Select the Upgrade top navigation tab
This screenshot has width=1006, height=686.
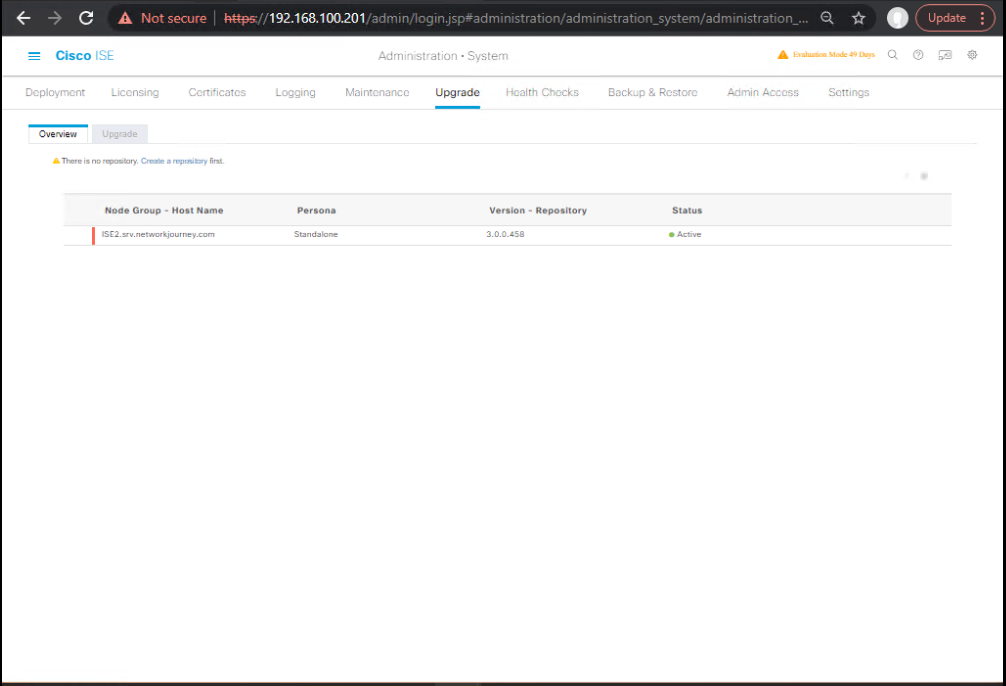pyautogui.click(x=457, y=92)
